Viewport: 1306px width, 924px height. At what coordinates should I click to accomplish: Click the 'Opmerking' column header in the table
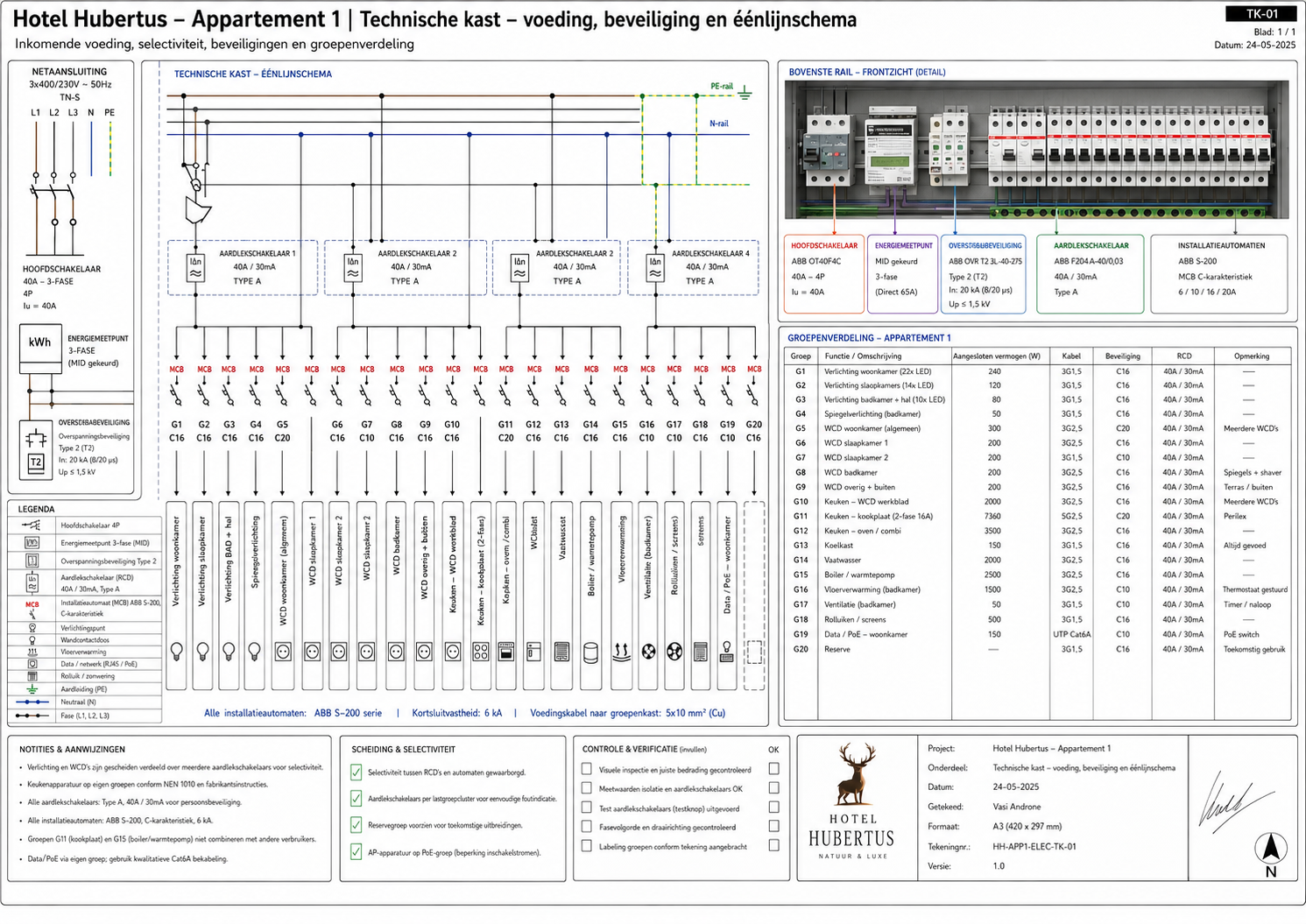point(1252,356)
